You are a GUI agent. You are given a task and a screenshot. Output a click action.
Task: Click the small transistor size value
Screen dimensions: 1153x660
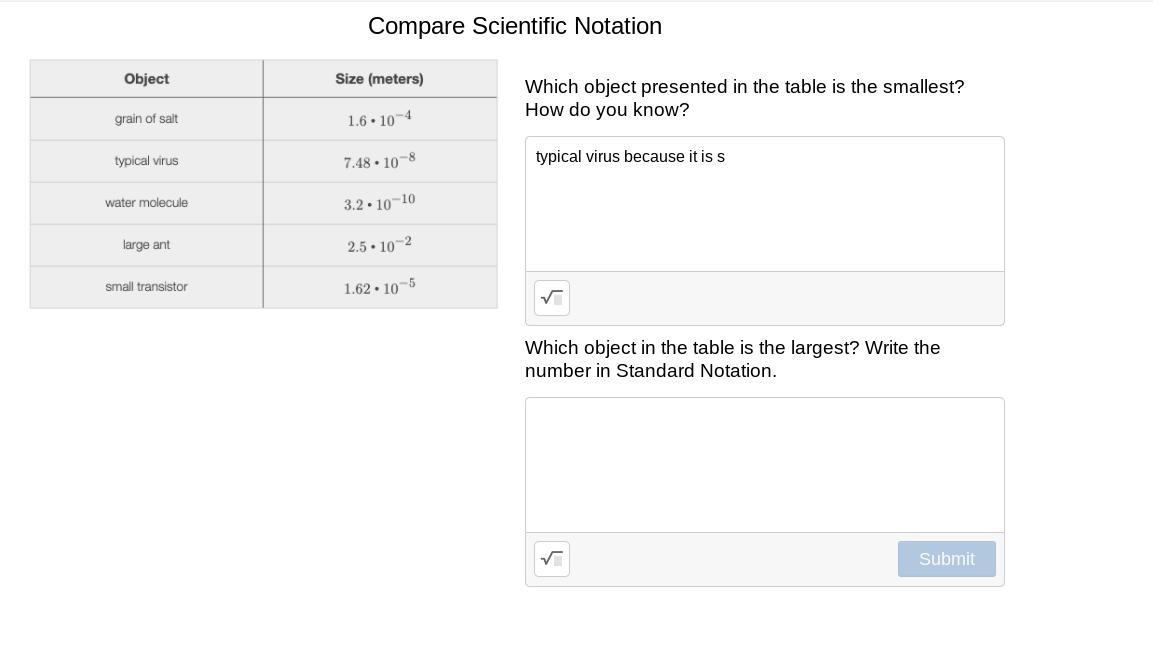point(379,287)
